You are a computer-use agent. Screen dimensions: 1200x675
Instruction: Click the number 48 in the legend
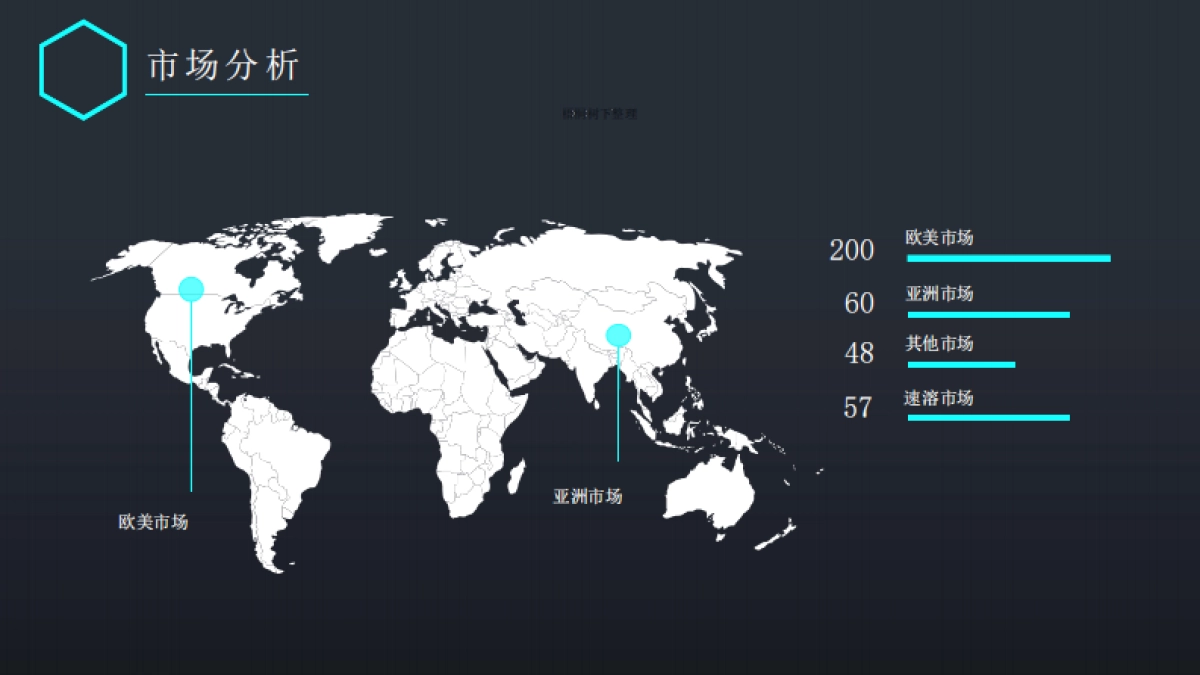(x=859, y=354)
